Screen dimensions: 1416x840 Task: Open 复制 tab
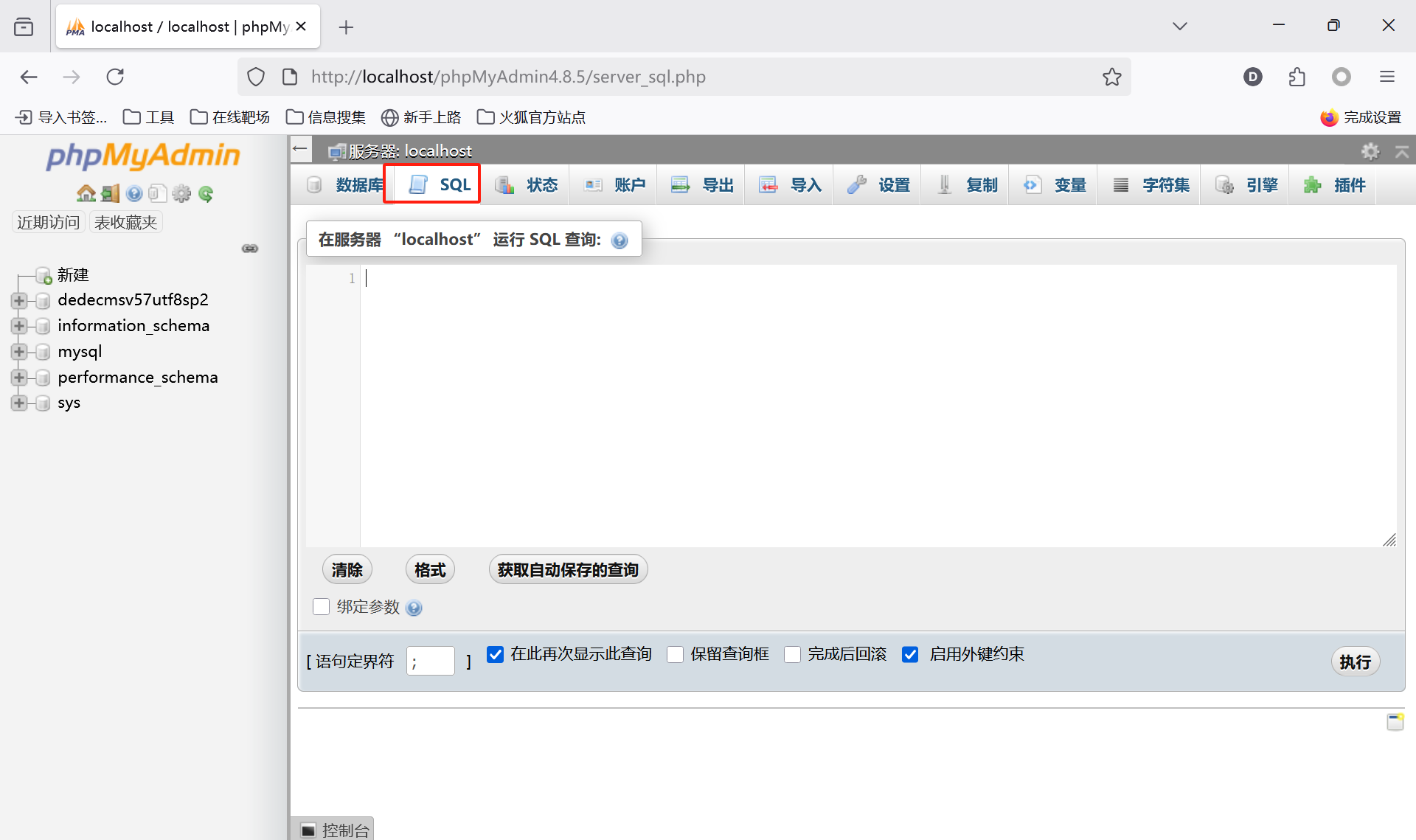tap(965, 185)
